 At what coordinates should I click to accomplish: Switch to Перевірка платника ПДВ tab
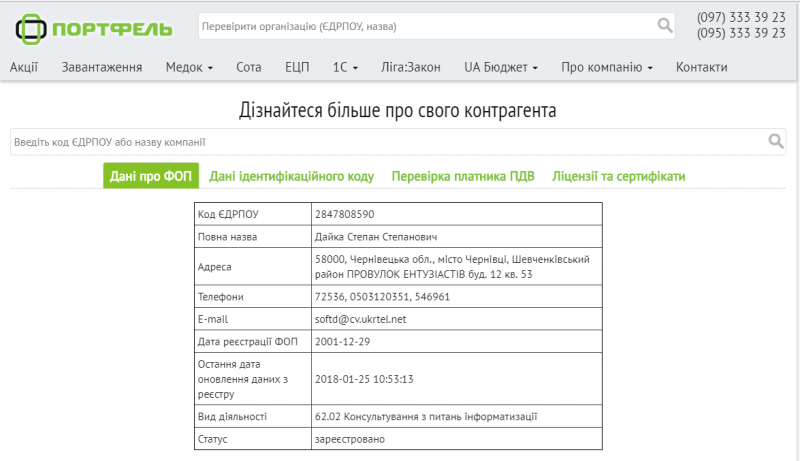(x=463, y=176)
